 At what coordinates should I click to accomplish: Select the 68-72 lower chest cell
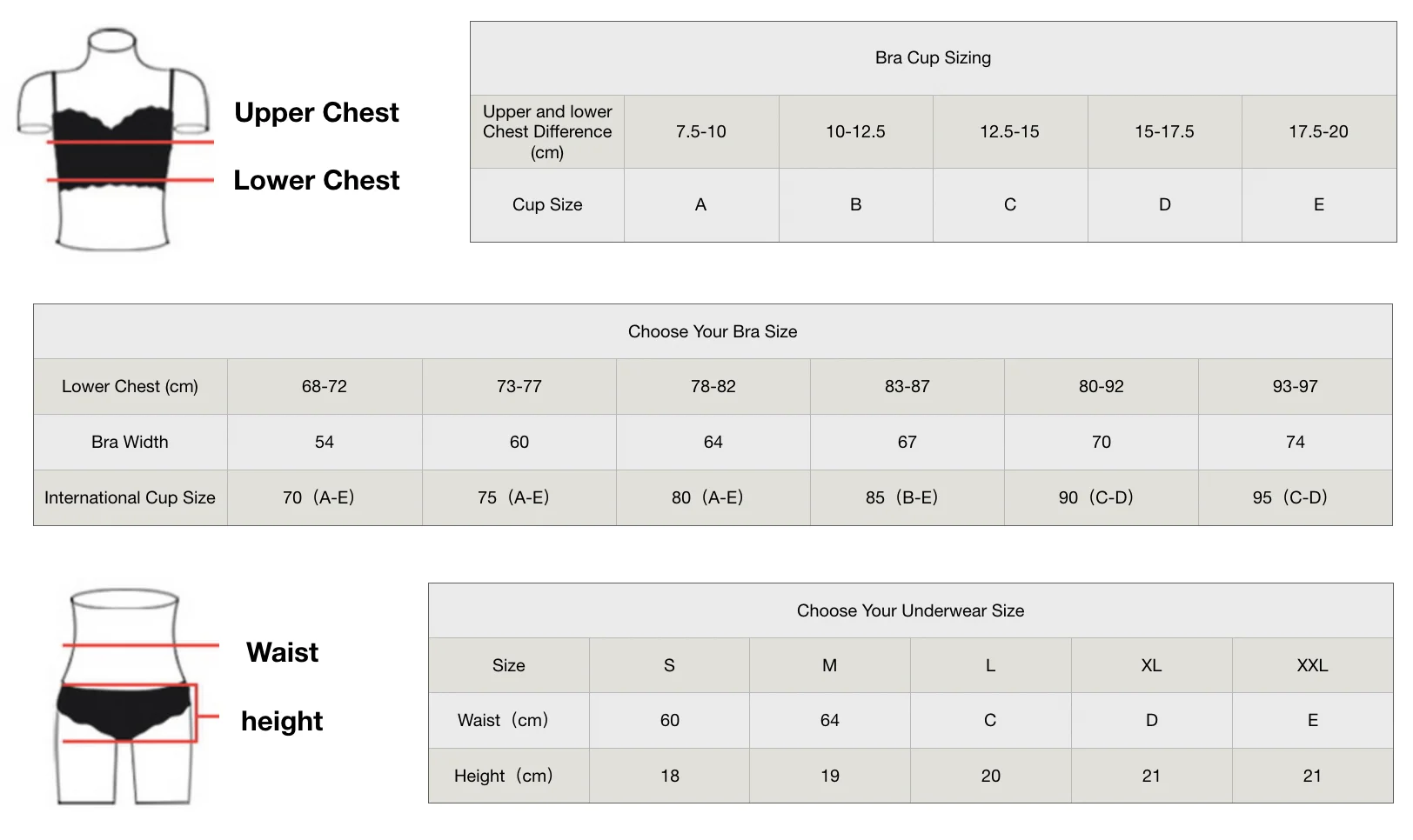[325, 386]
